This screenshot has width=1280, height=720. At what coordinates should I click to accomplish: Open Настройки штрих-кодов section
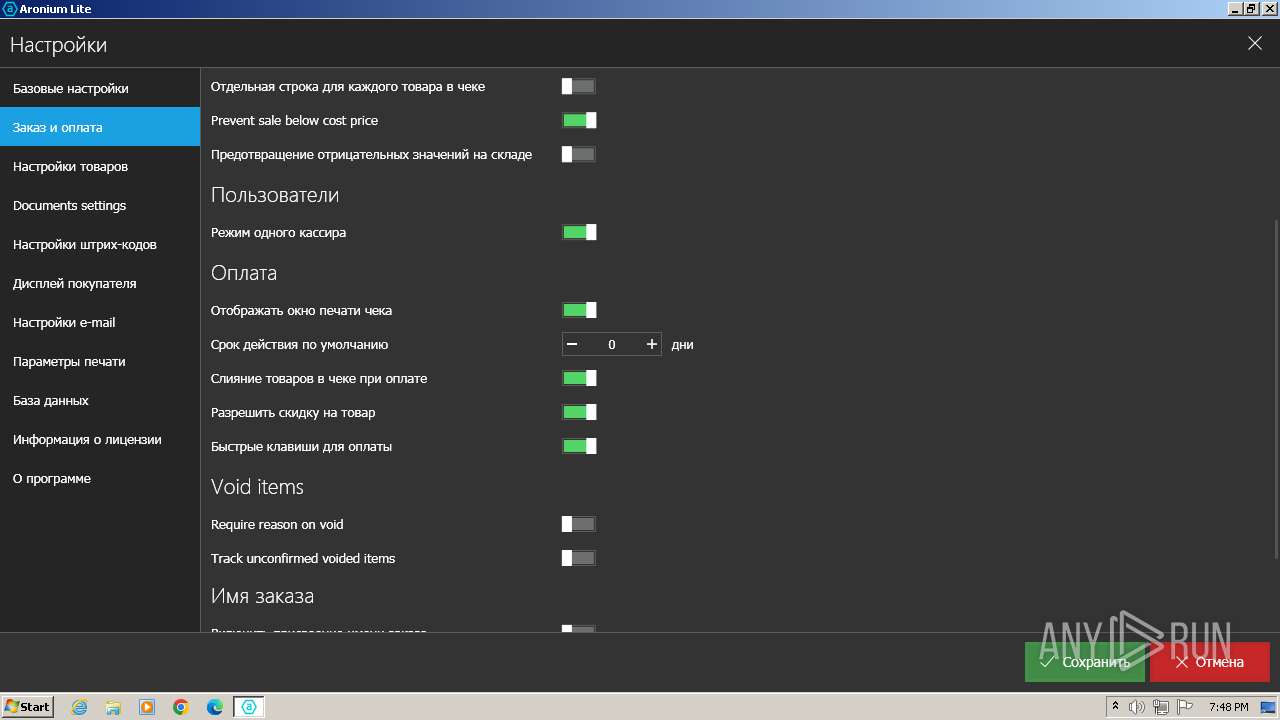100,244
